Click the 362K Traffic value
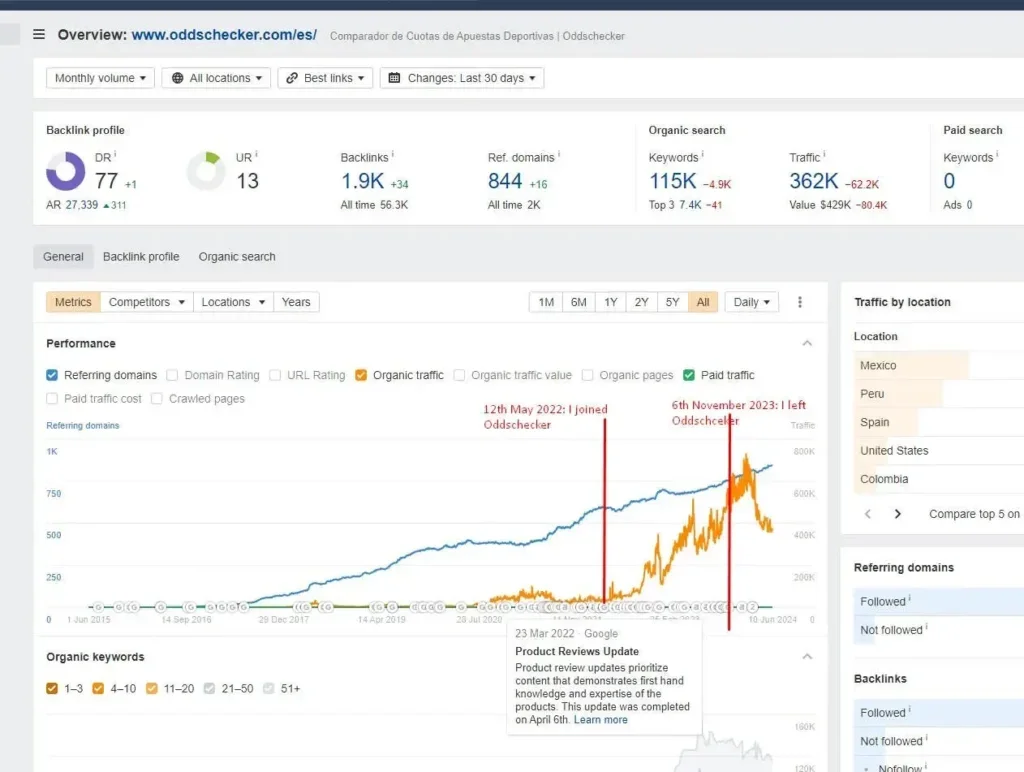Viewport: 1024px width, 772px height. click(x=814, y=181)
